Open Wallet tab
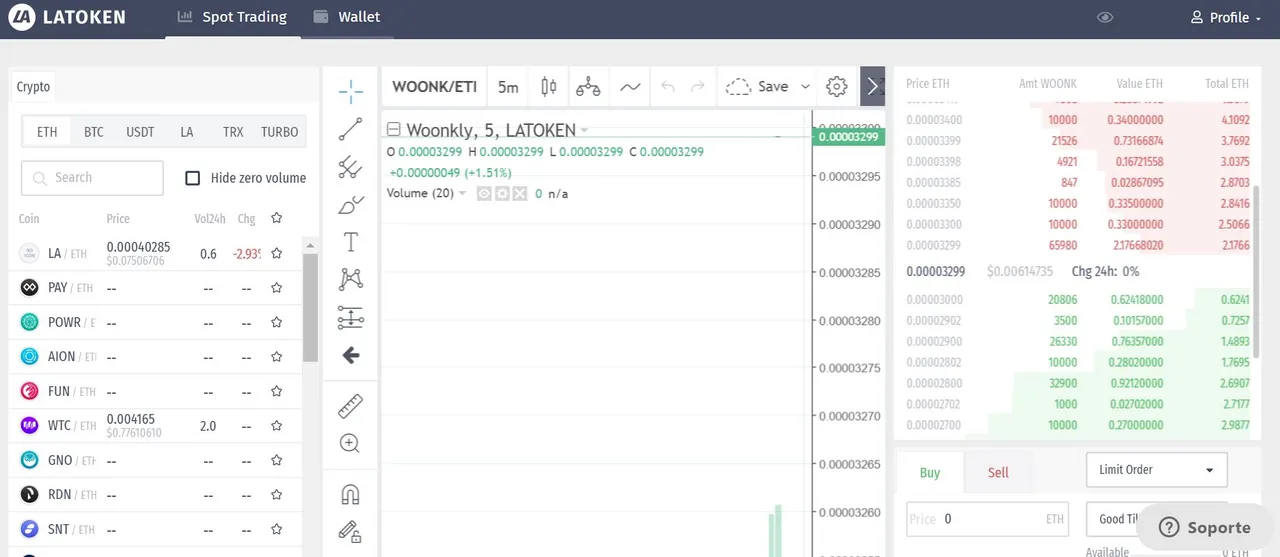 coord(347,17)
